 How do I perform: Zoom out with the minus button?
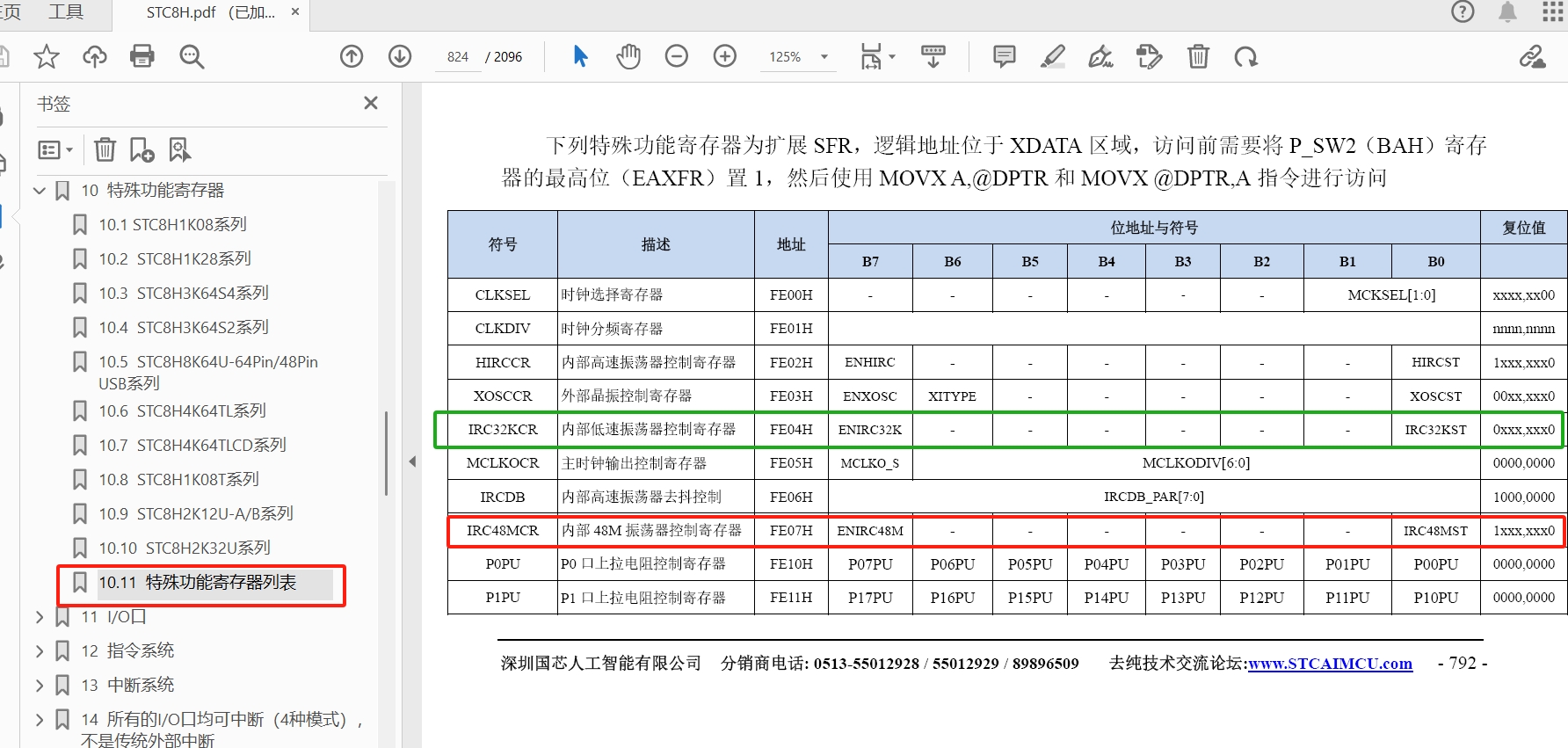pos(677,57)
